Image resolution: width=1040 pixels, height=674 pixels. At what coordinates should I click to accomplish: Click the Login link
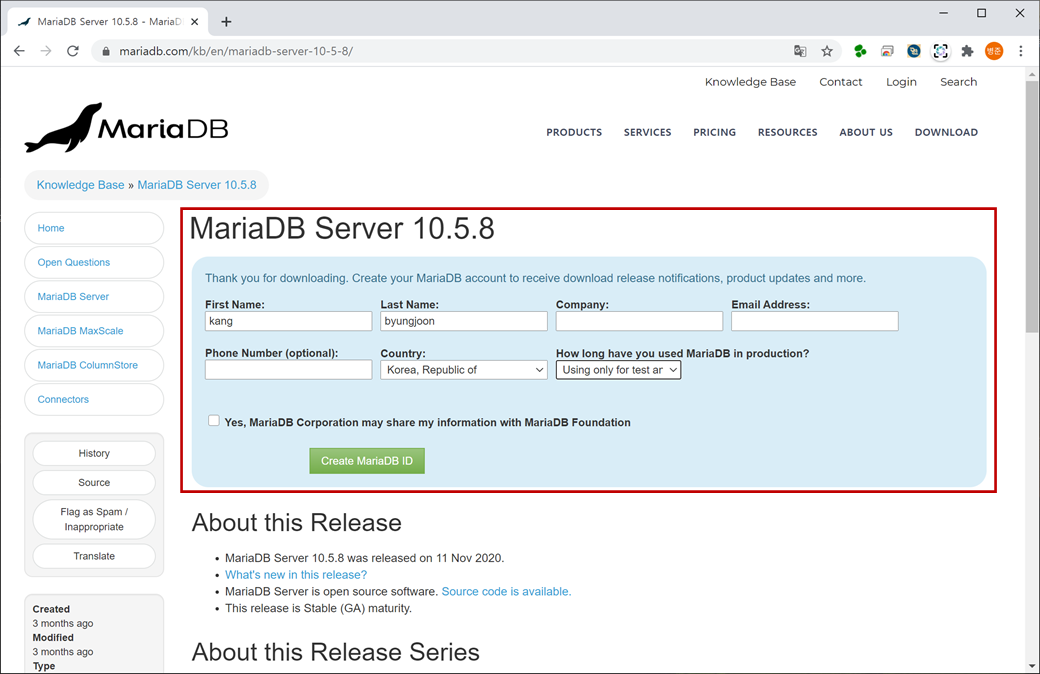[x=901, y=82]
